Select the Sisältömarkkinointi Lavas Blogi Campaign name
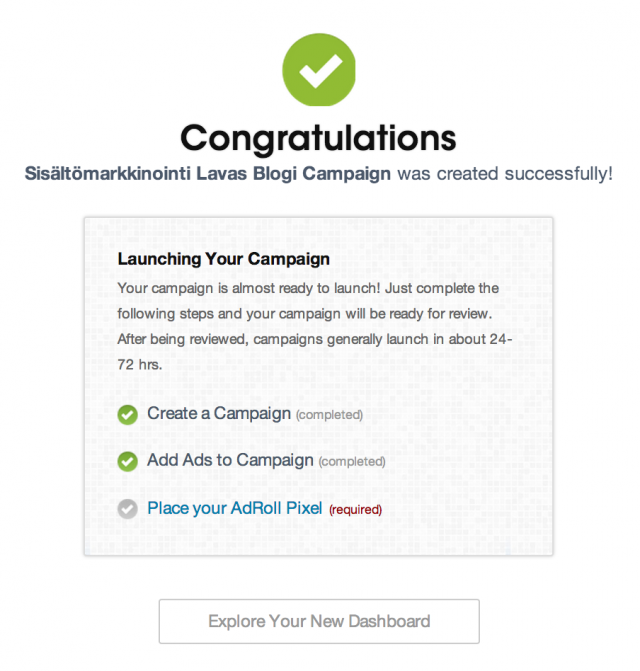640x671 pixels. [208, 173]
